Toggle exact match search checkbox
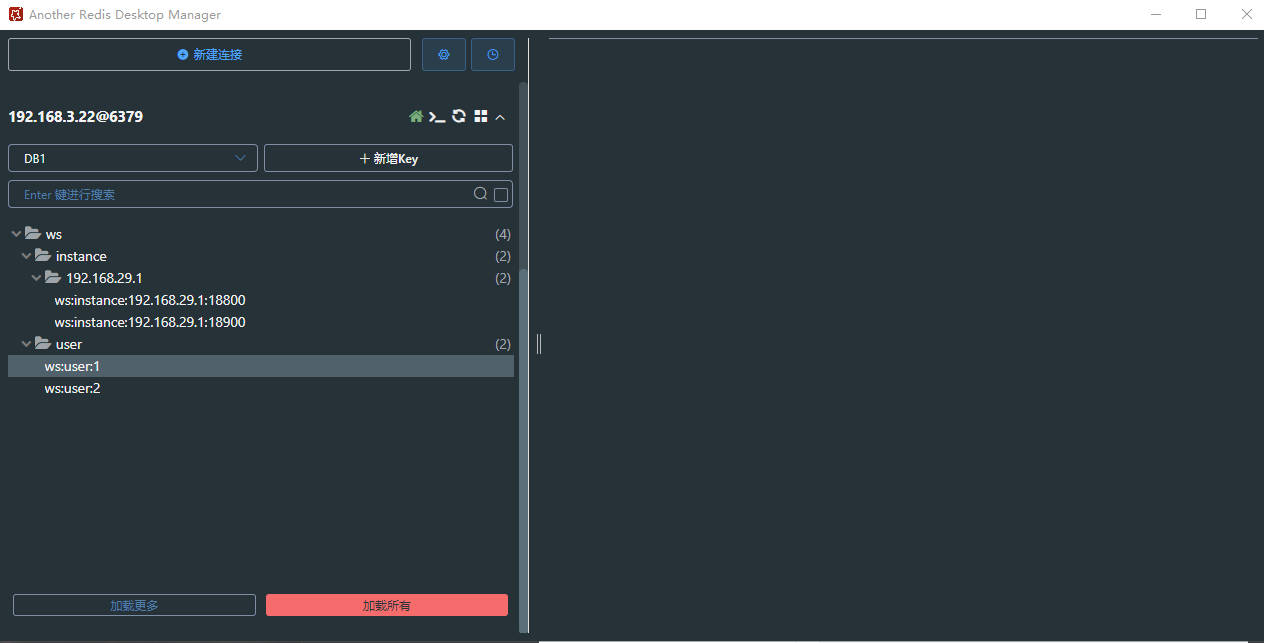Viewport: 1264px width, 643px height. [x=500, y=194]
